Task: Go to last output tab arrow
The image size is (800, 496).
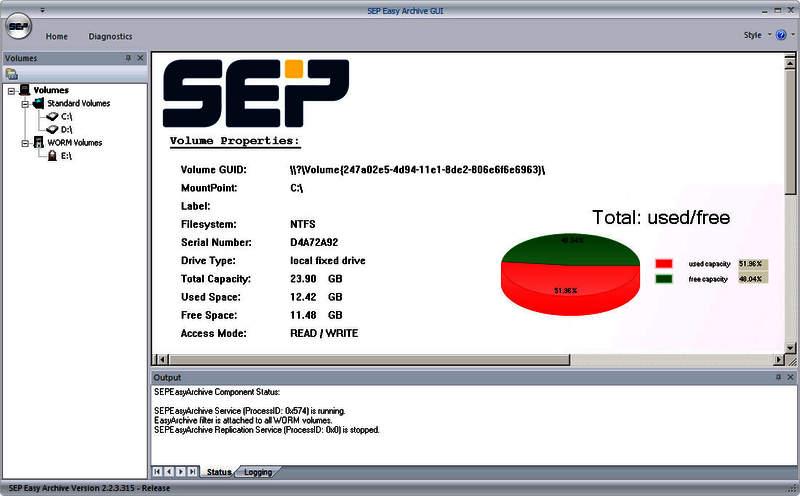Action: [192, 472]
